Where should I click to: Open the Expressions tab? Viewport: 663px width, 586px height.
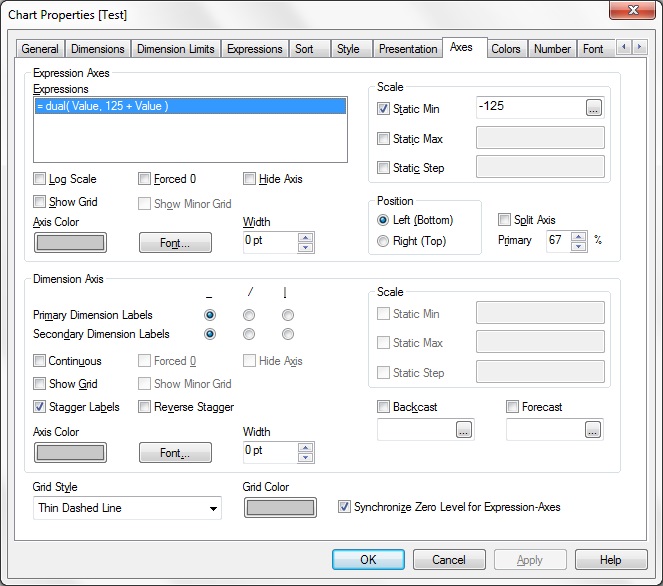pyautogui.click(x=255, y=49)
